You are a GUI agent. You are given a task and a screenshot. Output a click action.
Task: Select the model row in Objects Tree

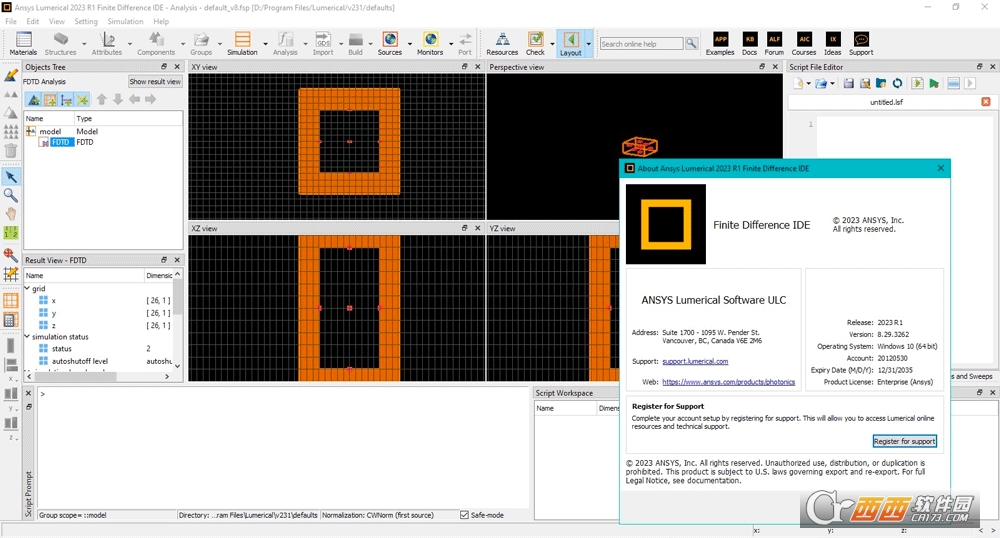pyautogui.click(x=103, y=131)
